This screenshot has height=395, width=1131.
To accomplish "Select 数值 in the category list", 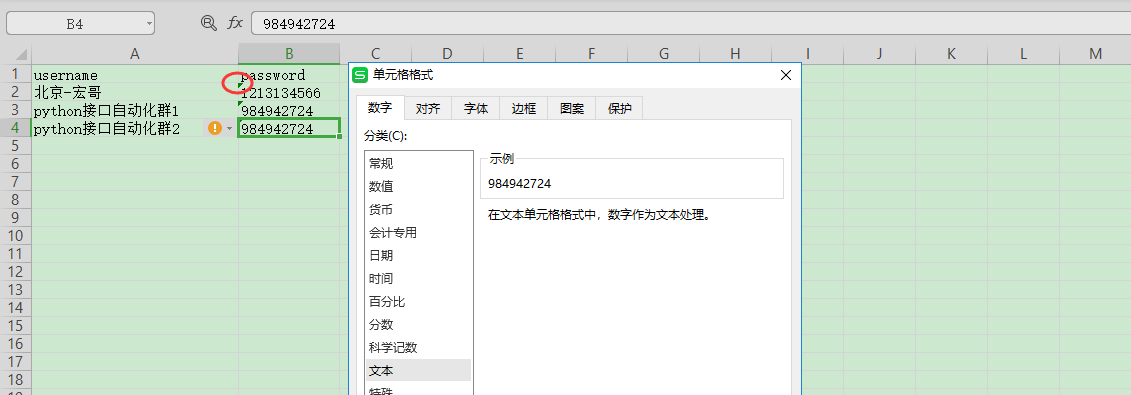I will click(418, 187).
